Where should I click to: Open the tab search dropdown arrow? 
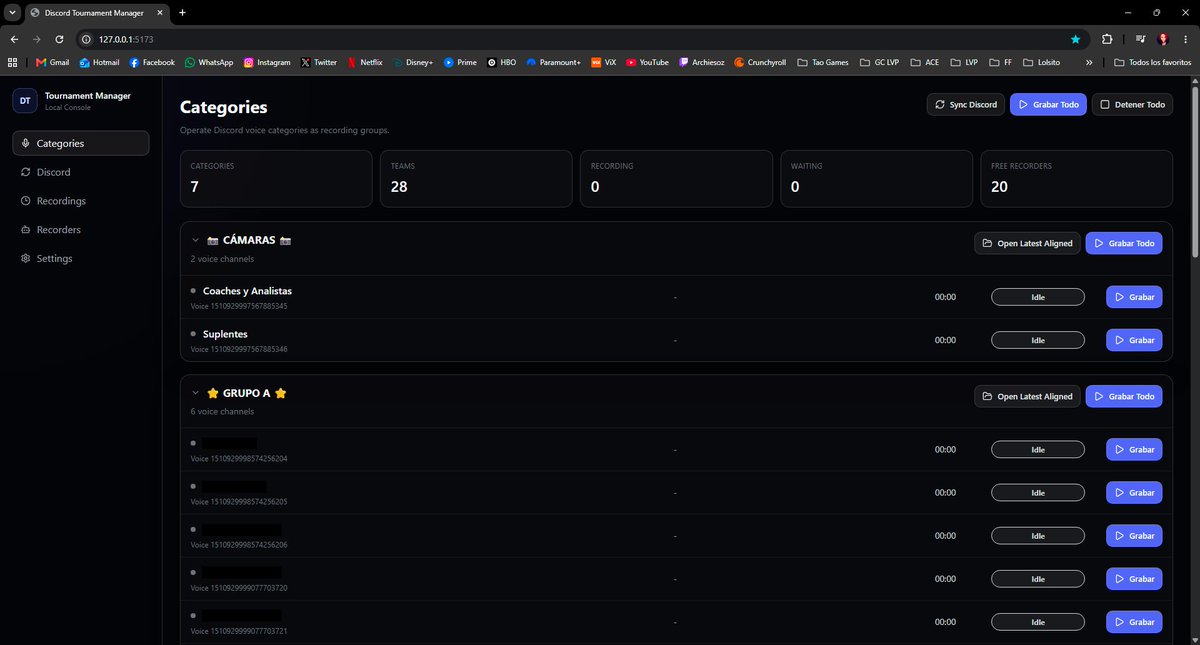coord(11,12)
